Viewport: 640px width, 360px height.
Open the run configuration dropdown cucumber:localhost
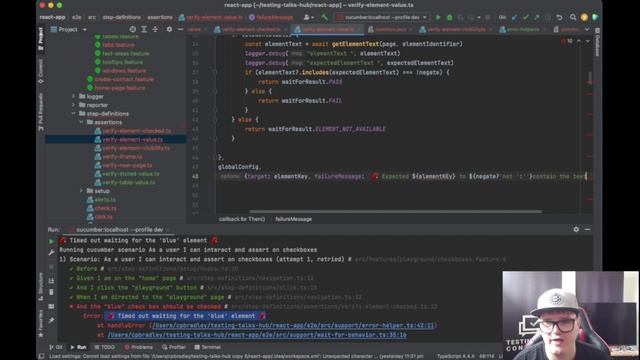tap(382, 18)
